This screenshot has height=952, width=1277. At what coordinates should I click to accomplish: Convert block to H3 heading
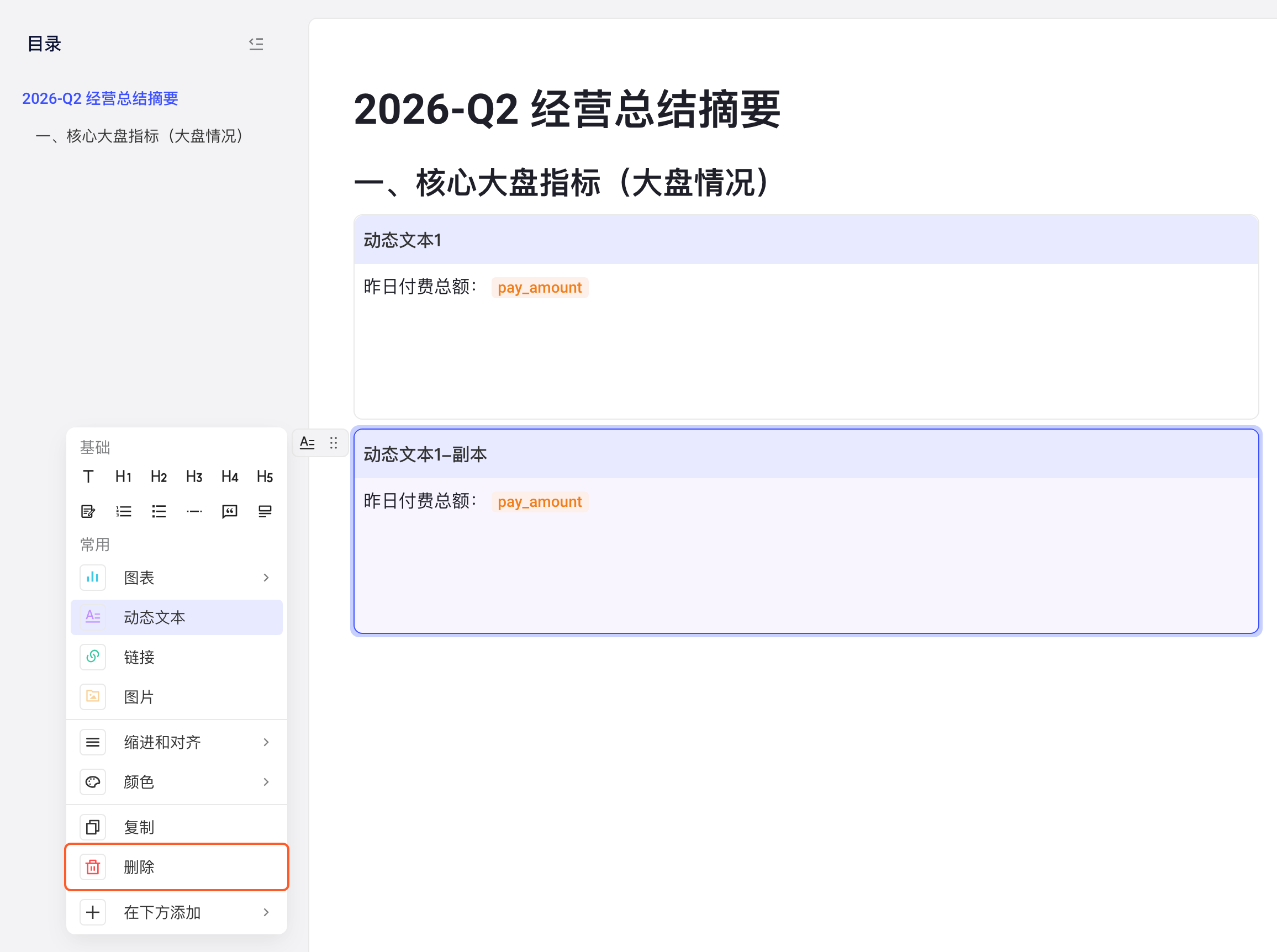(194, 477)
